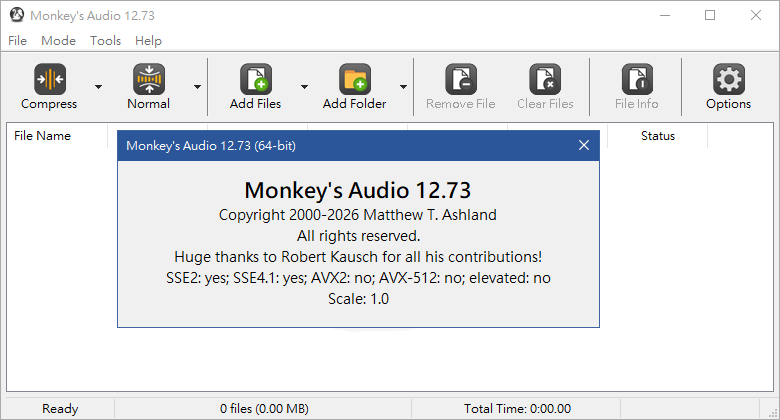This screenshot has width=780, height=420.
Task: Expand the Add Folder dropdown arrow
Action: pos(403,86)
